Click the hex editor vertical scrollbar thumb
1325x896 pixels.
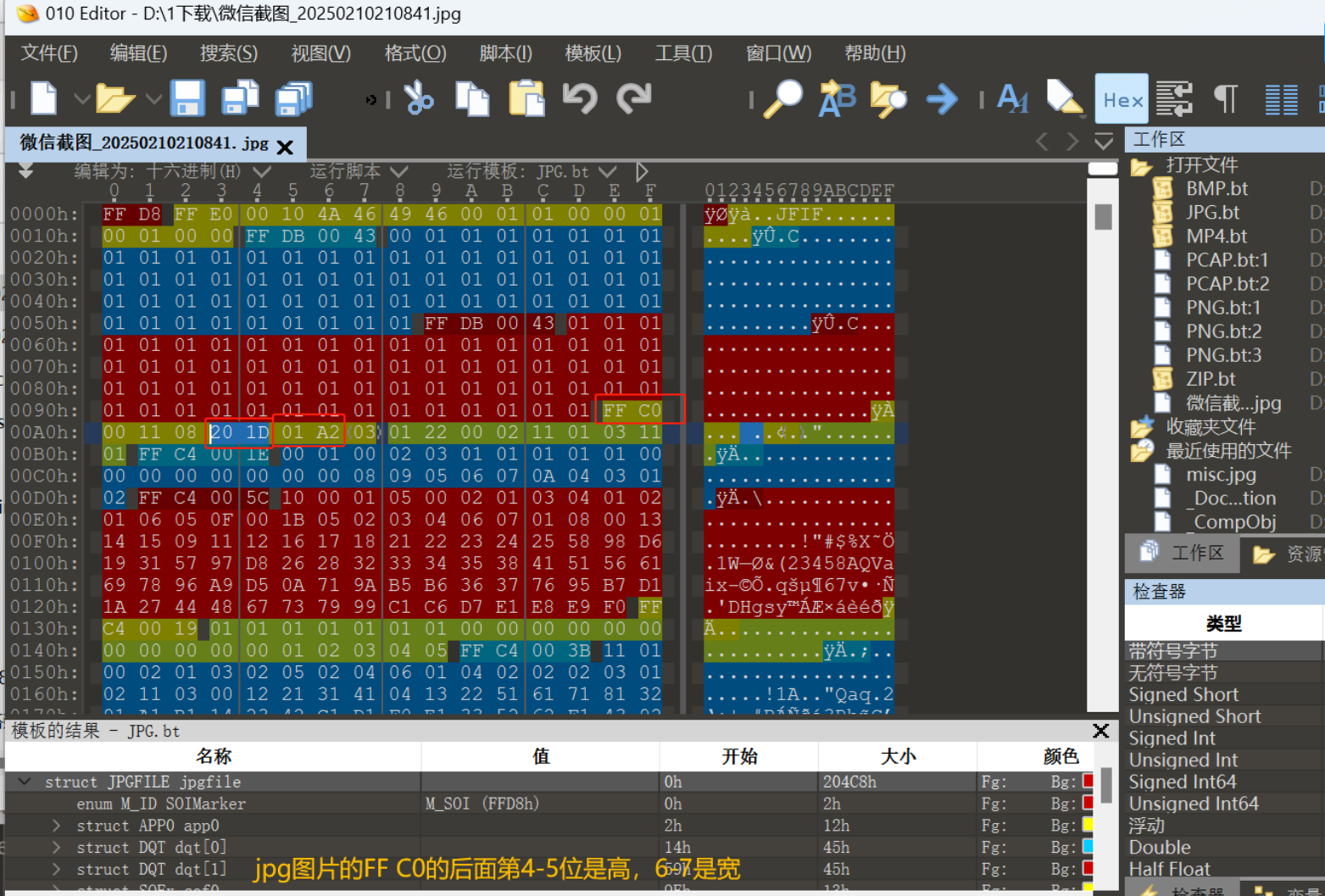pos(1103,217)
